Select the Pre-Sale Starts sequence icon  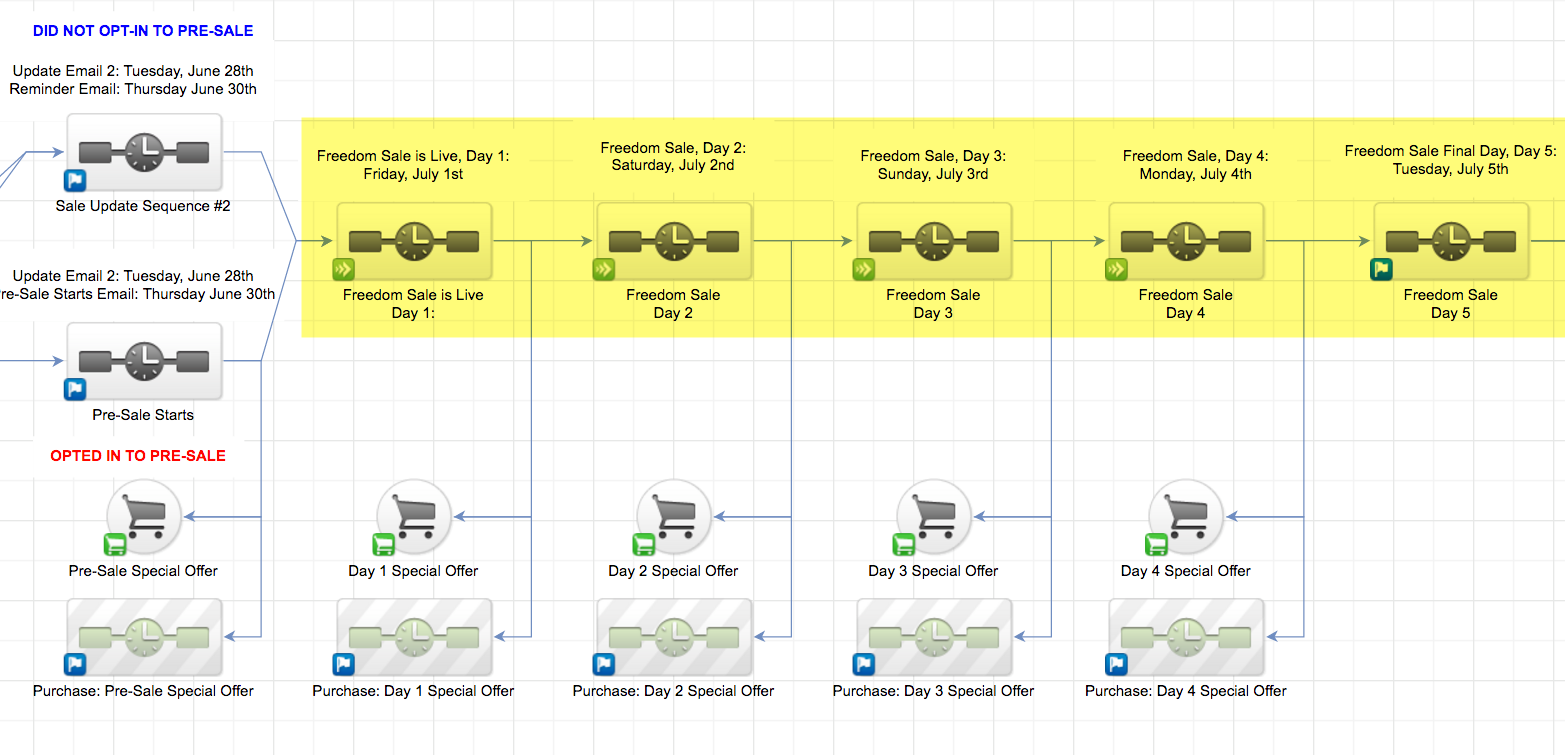click(x=144, y=361)
